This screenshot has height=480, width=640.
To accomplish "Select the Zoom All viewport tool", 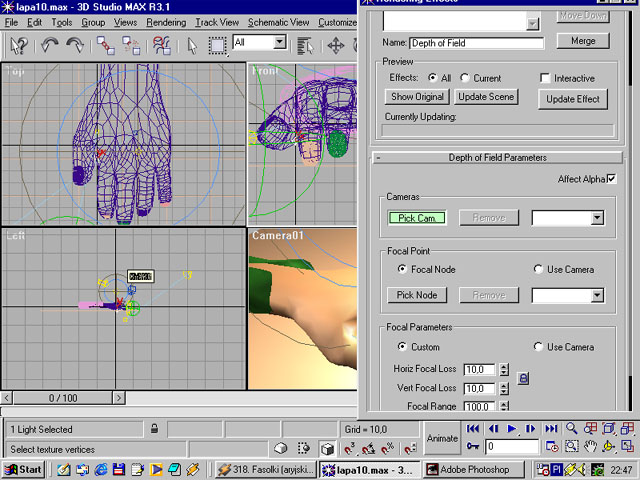I will (x=590, y=428).
